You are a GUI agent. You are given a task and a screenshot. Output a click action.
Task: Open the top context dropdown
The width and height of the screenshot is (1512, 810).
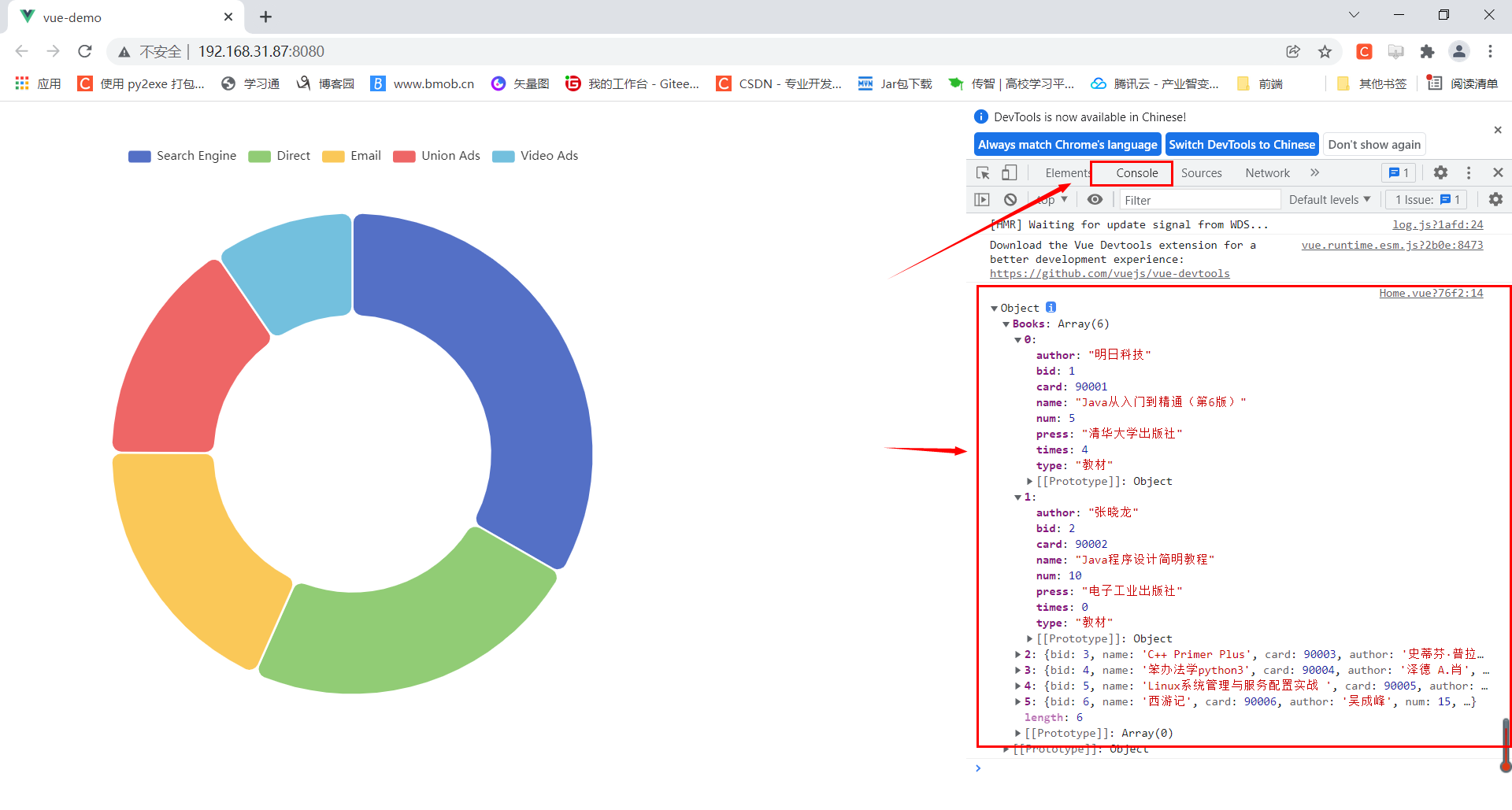click(x=1052, y=200)
